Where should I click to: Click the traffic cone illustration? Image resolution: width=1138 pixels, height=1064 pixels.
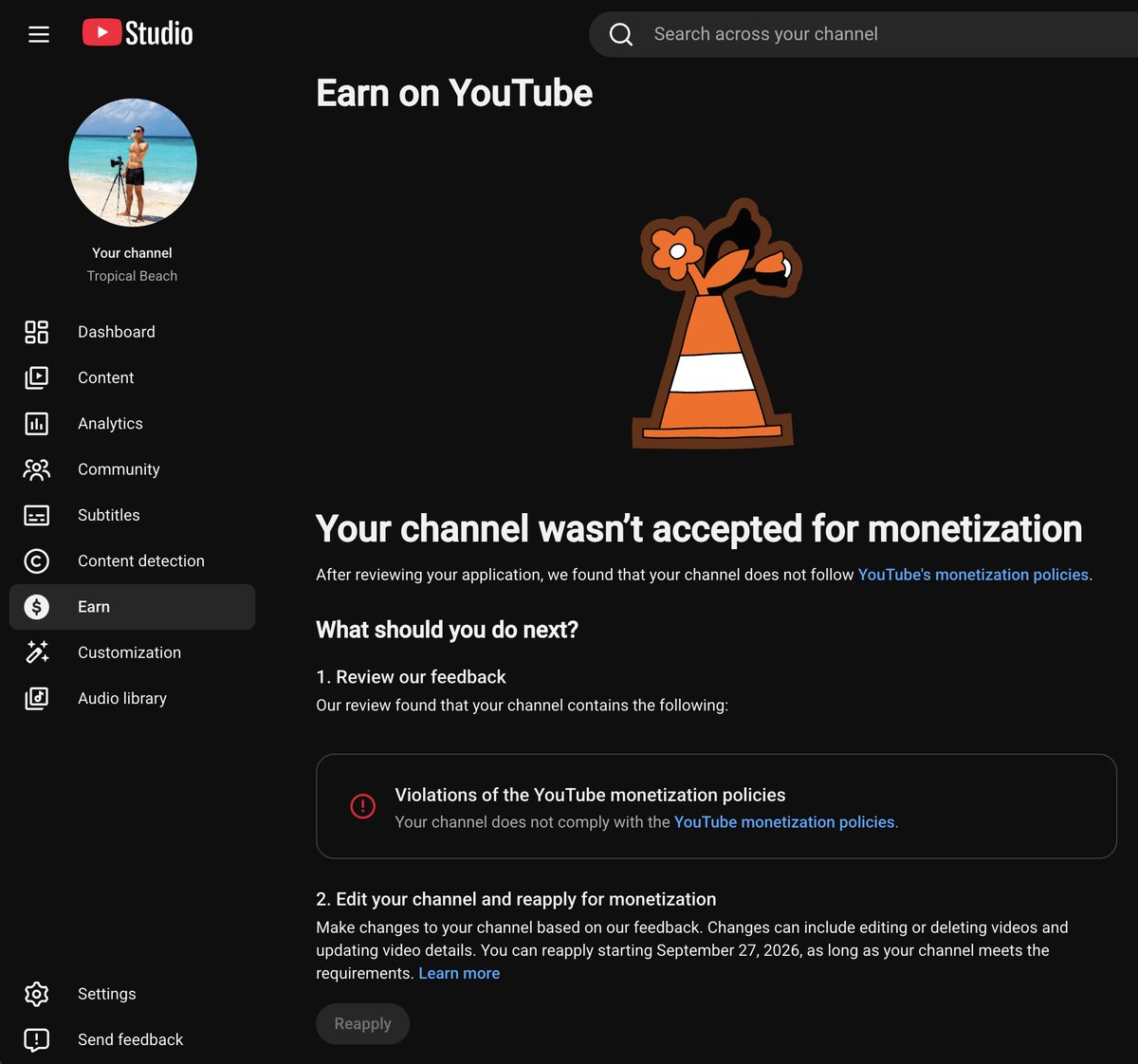tap(717, 324)
